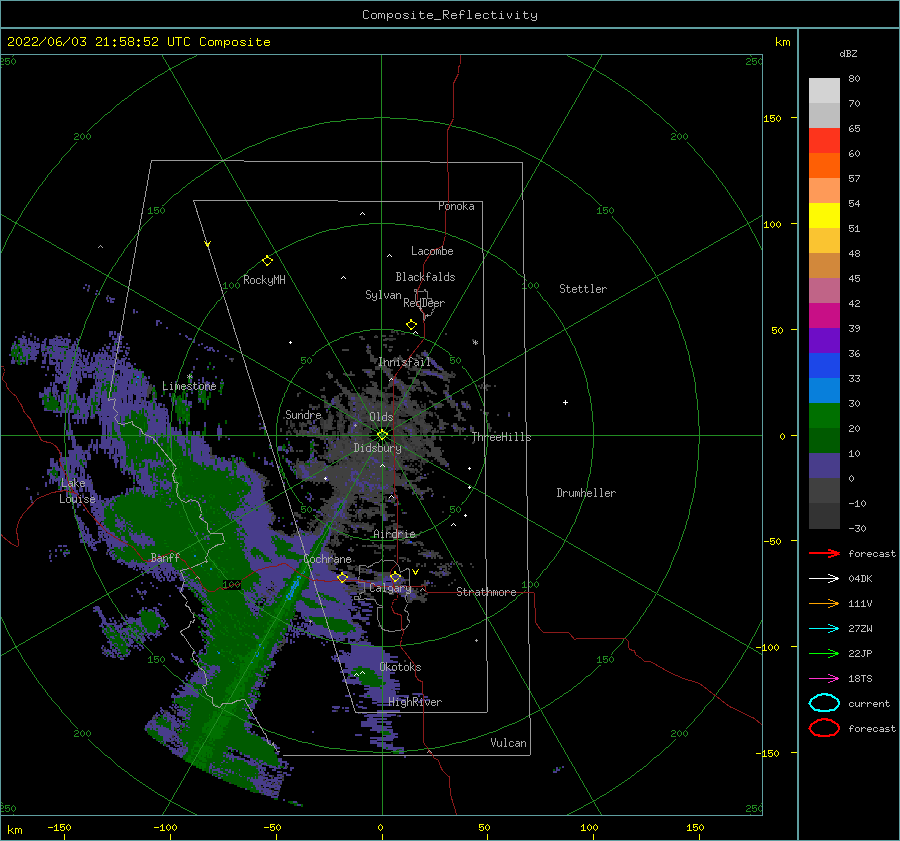Select the lightest grey 70–80 dBZ swatch
This screenshot has height=841, width=900.
pos(824,91)
